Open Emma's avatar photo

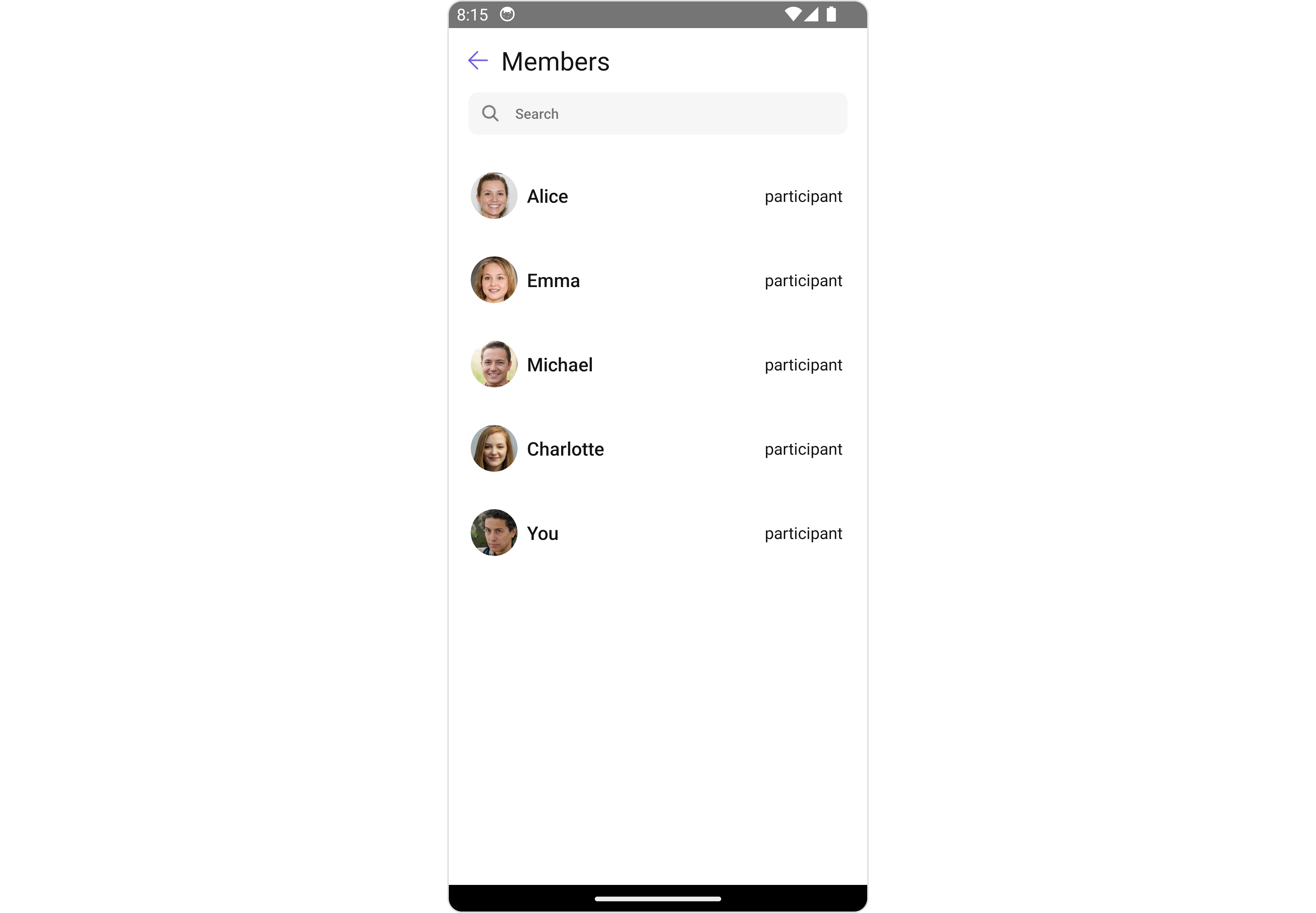pyautogui.click(x=494, y=280)
